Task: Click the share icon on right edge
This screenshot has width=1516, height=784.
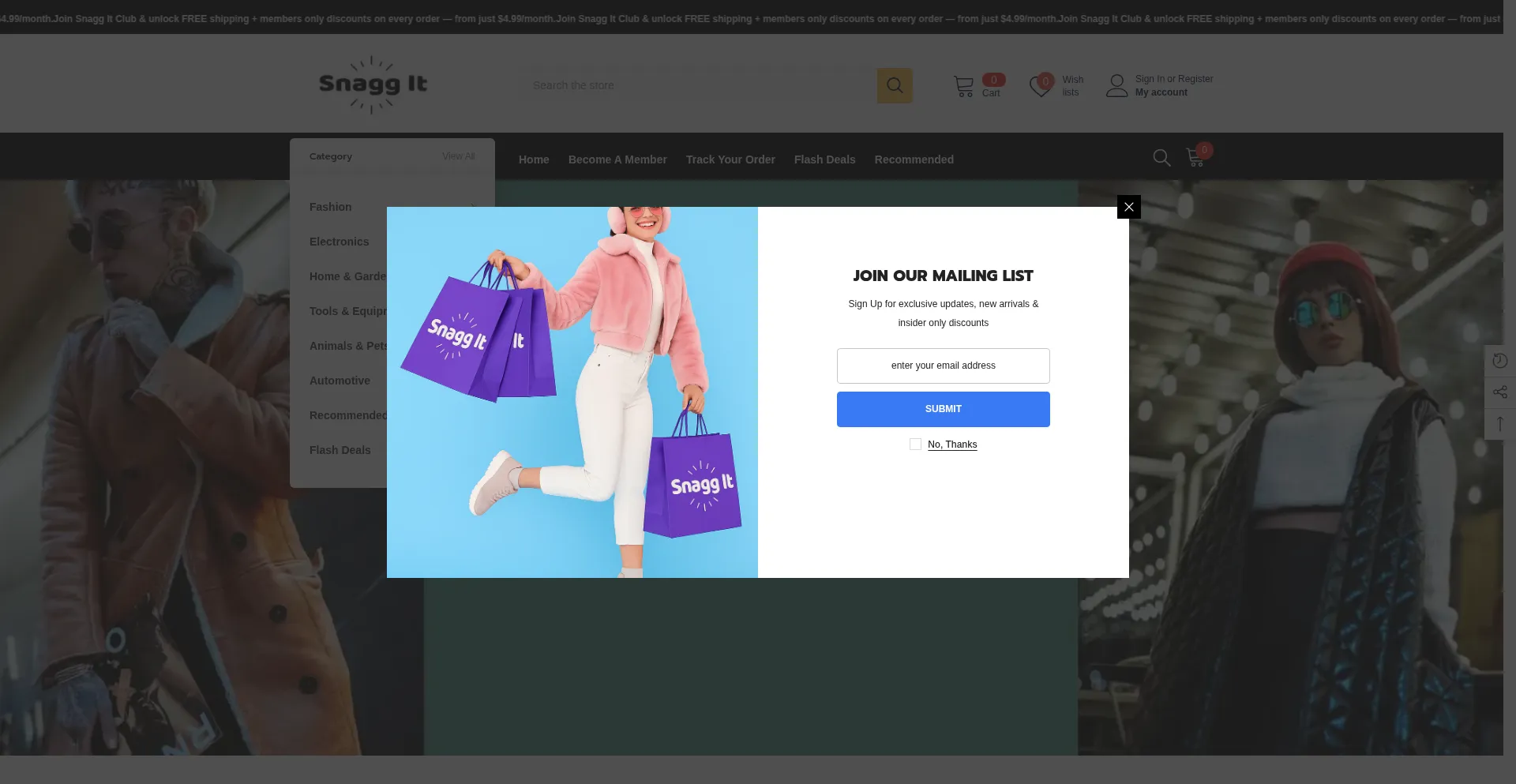Action: point(1500,392)
